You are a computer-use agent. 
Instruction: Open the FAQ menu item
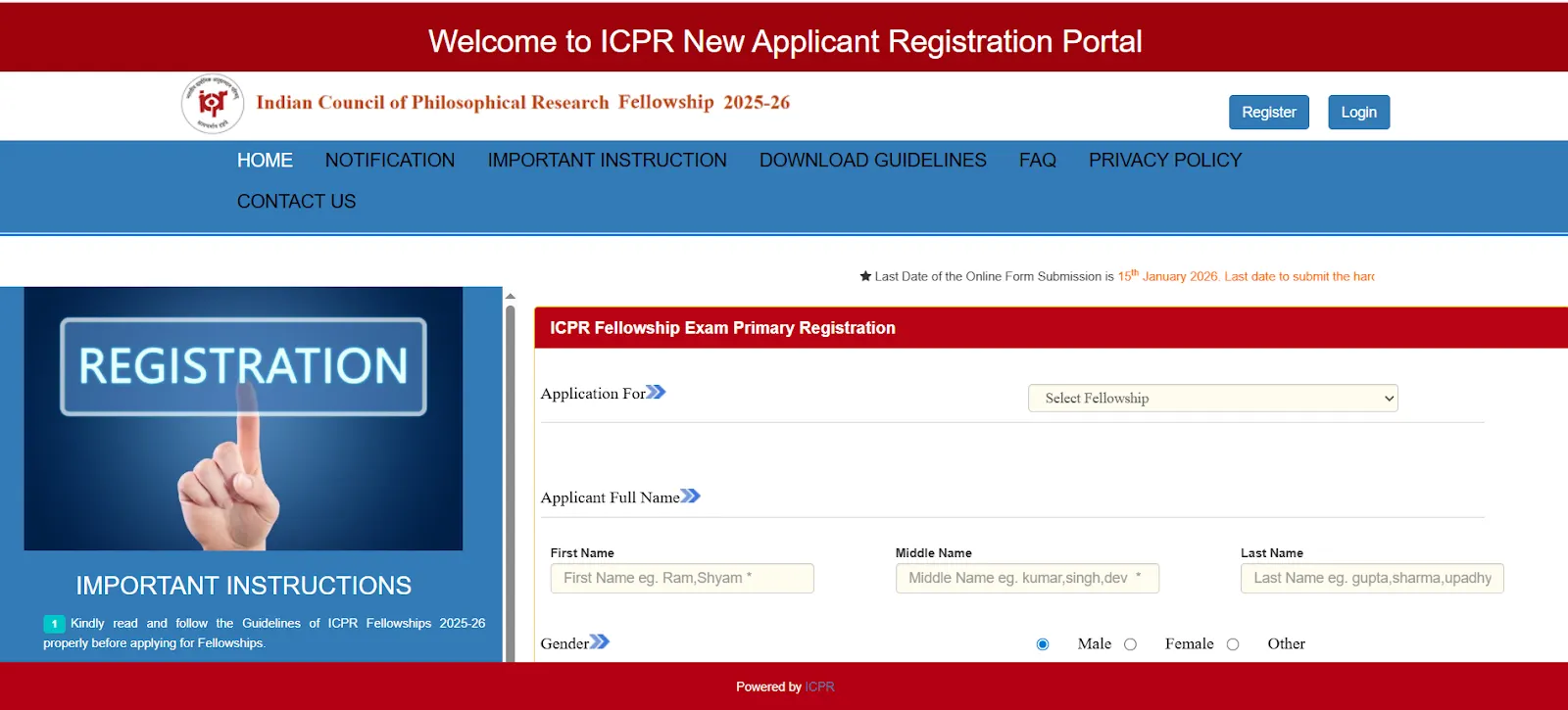pos(1038,160)
